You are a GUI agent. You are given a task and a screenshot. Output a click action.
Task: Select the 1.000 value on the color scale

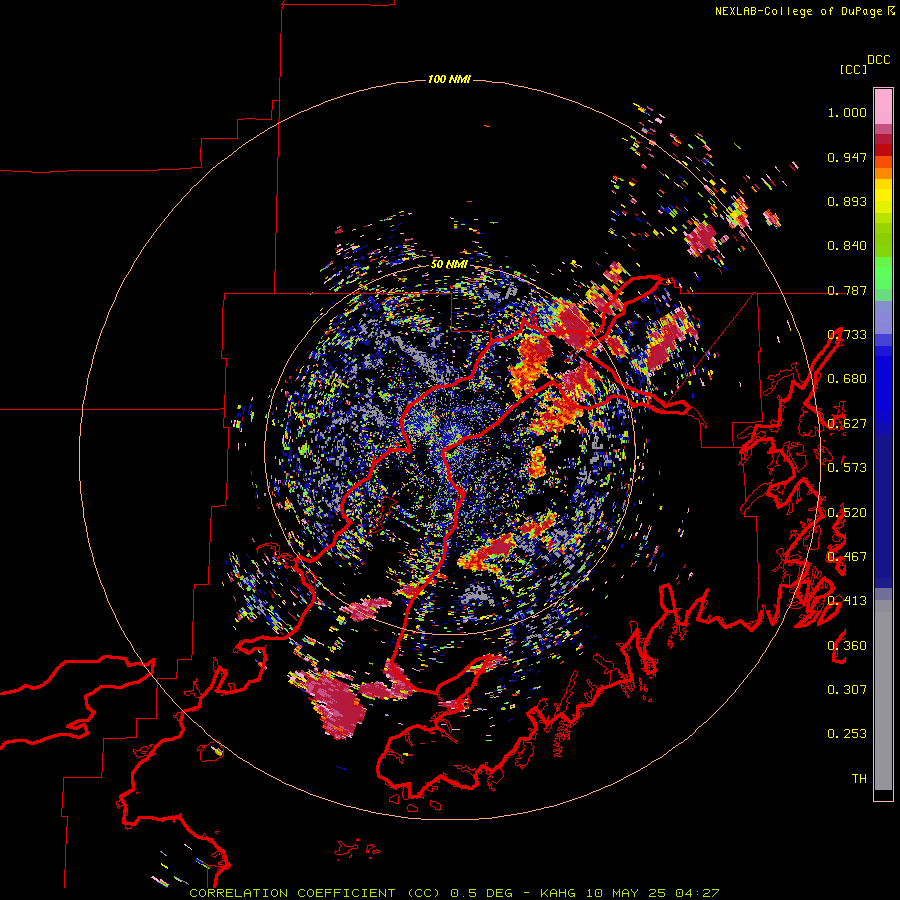point(847,112)
